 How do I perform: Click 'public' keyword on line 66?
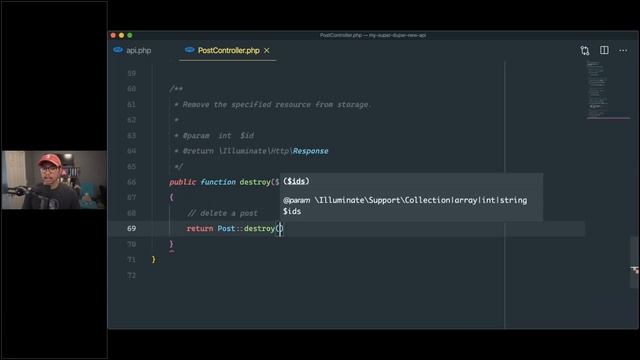(x=182, y=182)
